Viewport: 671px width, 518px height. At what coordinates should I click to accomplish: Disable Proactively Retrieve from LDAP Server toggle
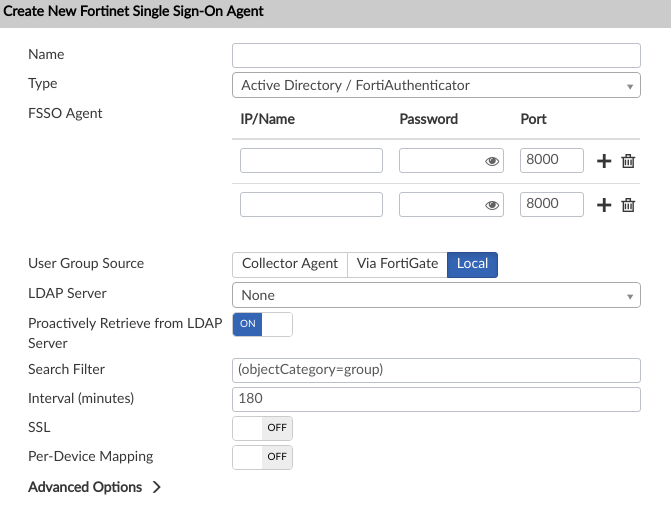(262, 324)
